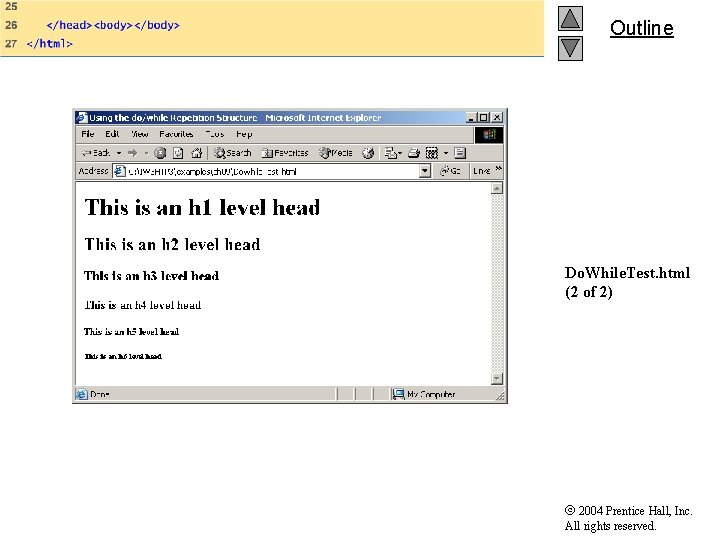
Task: Click the down arrow slide navigation button
Action: [570, 48]
